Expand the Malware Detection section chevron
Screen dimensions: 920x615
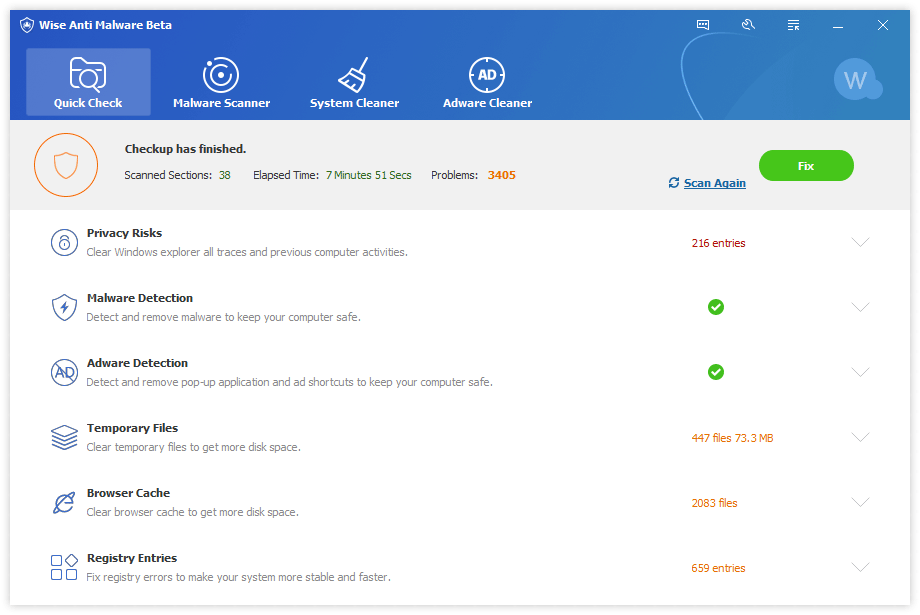860,308
